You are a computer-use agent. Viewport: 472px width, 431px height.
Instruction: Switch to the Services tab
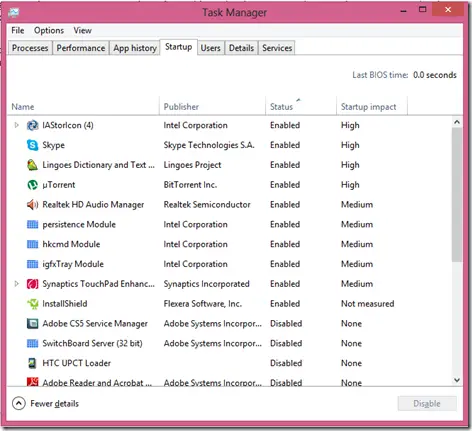click(277, 48)
